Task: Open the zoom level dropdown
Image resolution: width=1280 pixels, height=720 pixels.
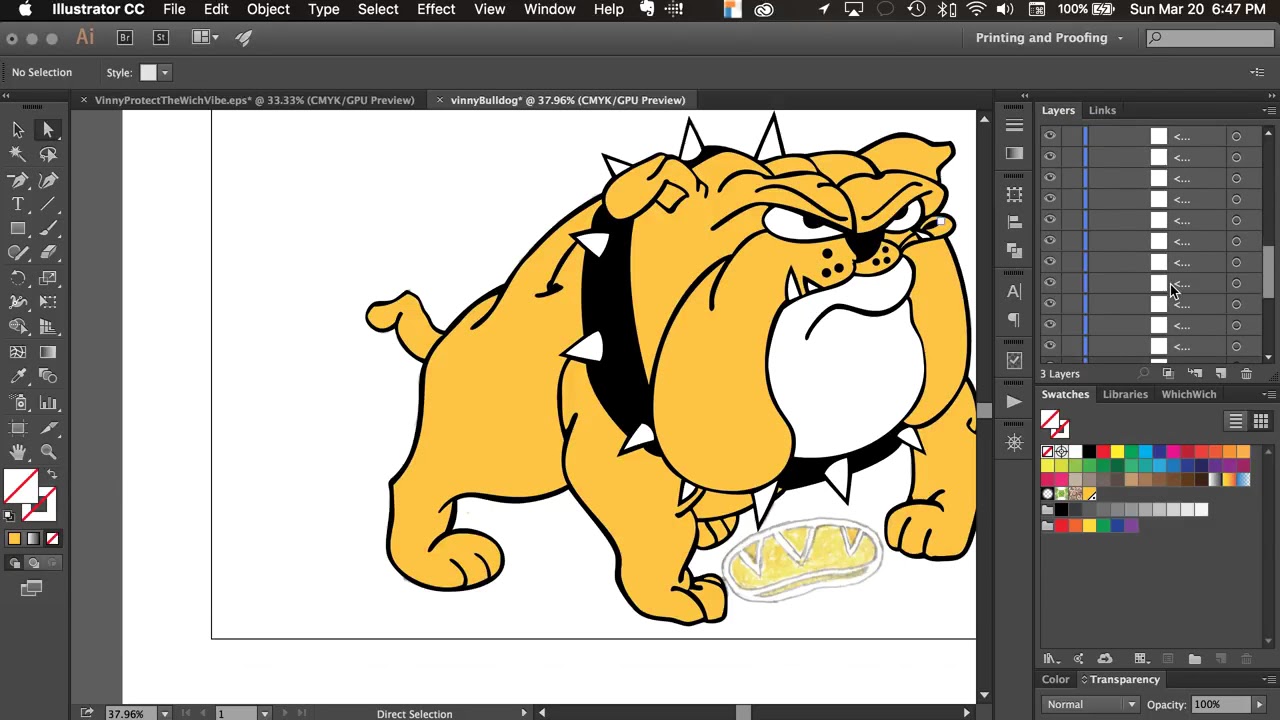Action: point(164,714)
